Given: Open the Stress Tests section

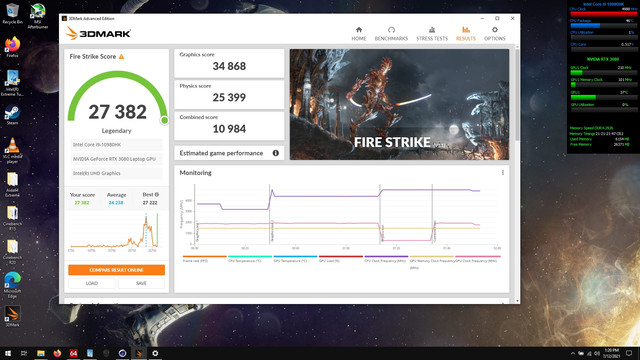Looking at the screenshot, I should pos(432,33).
